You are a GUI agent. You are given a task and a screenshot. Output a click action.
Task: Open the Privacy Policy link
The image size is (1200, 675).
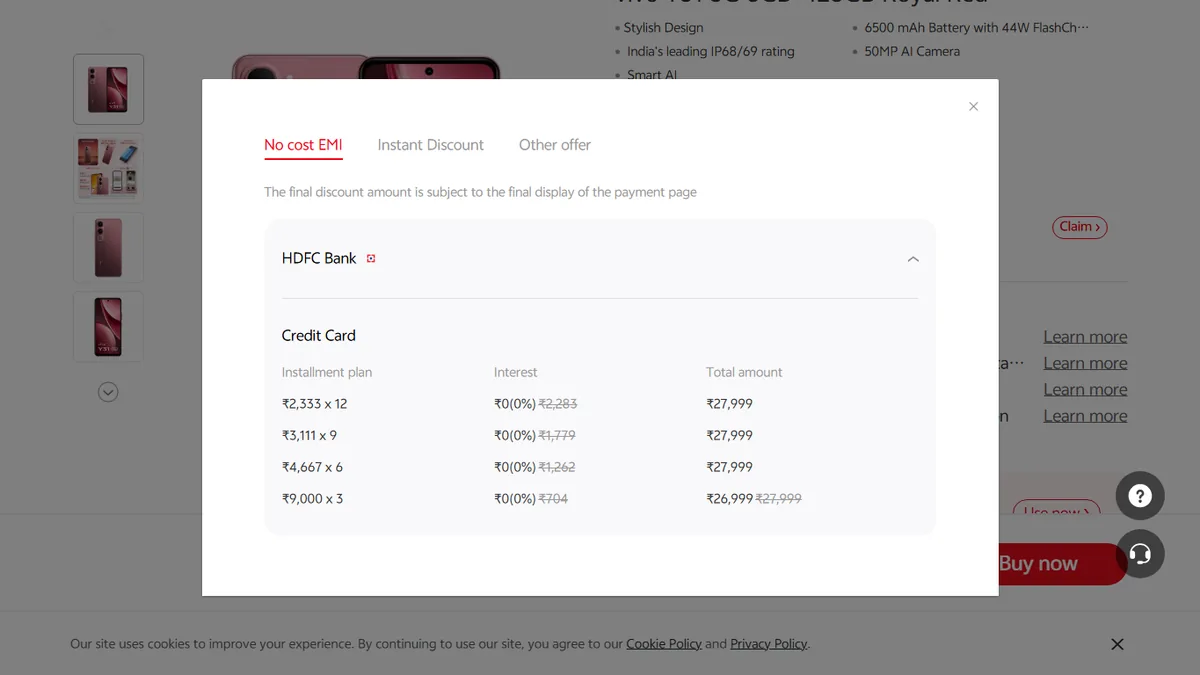[x=768, y=644]
